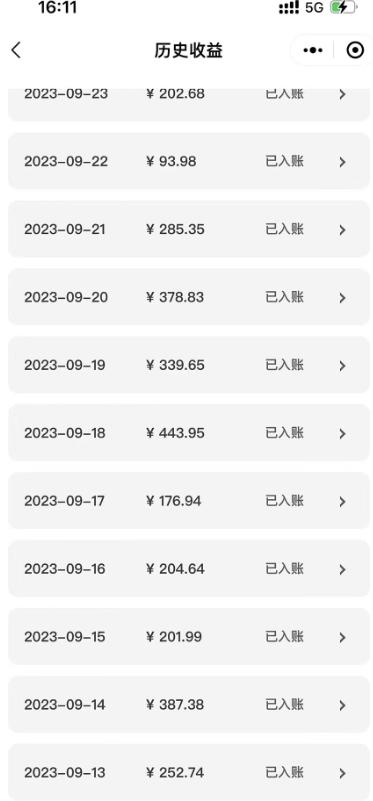Tap the ¥204.64 amount
The height and width of the screenshot is (801, 373).
click(x=175, y=569)
